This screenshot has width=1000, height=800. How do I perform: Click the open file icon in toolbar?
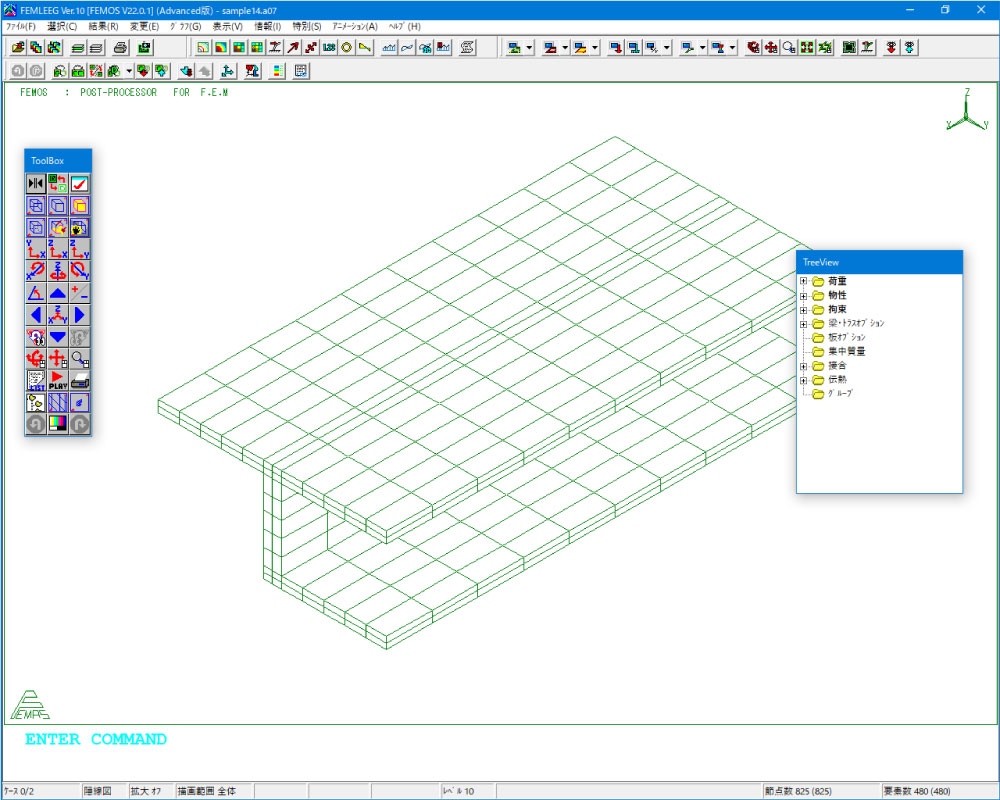pos(18,47)
